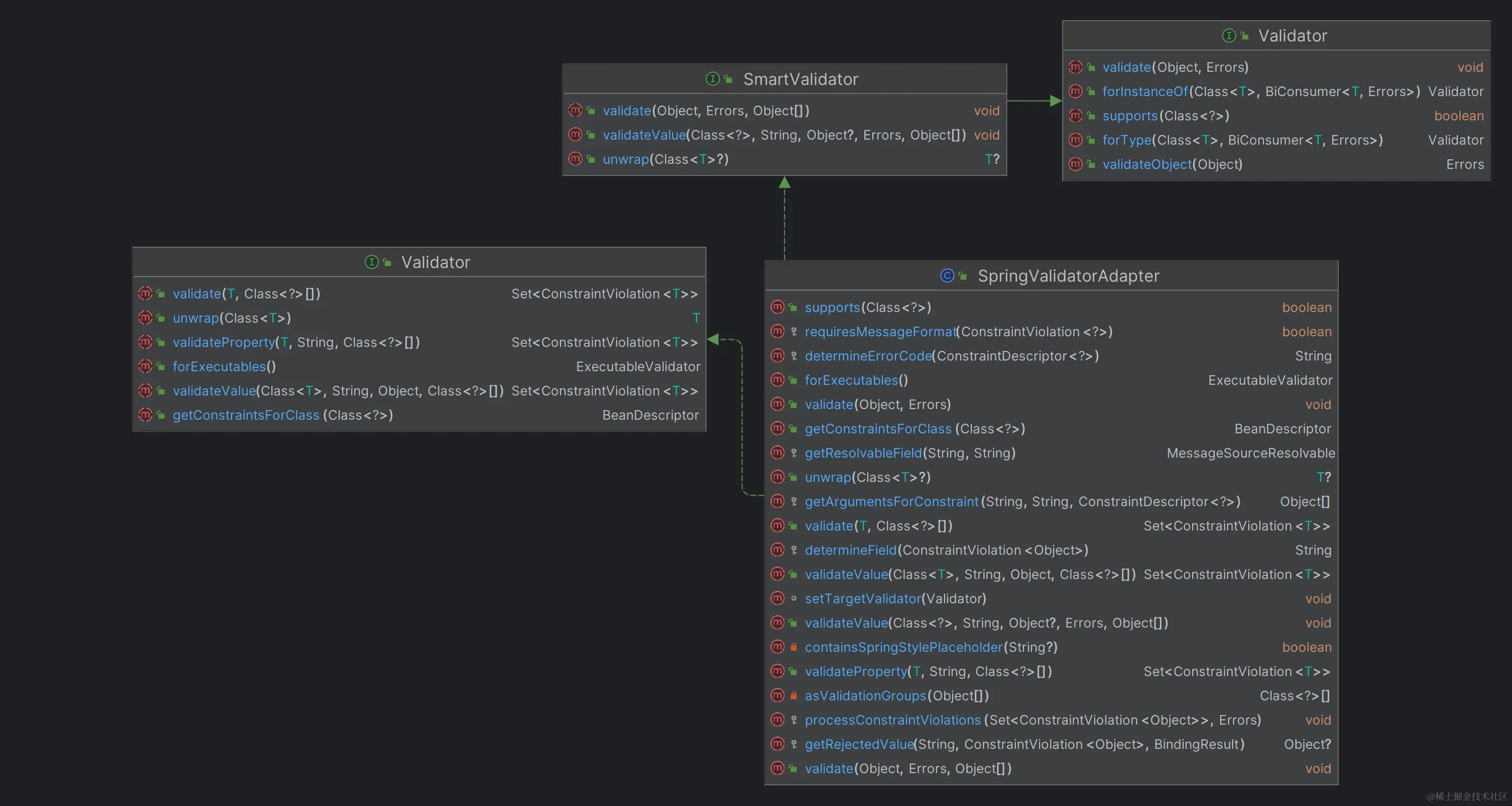Click the requiresMessageFormat method name
This screenshot has height=806, width=1512.
(x=880, y=332)
